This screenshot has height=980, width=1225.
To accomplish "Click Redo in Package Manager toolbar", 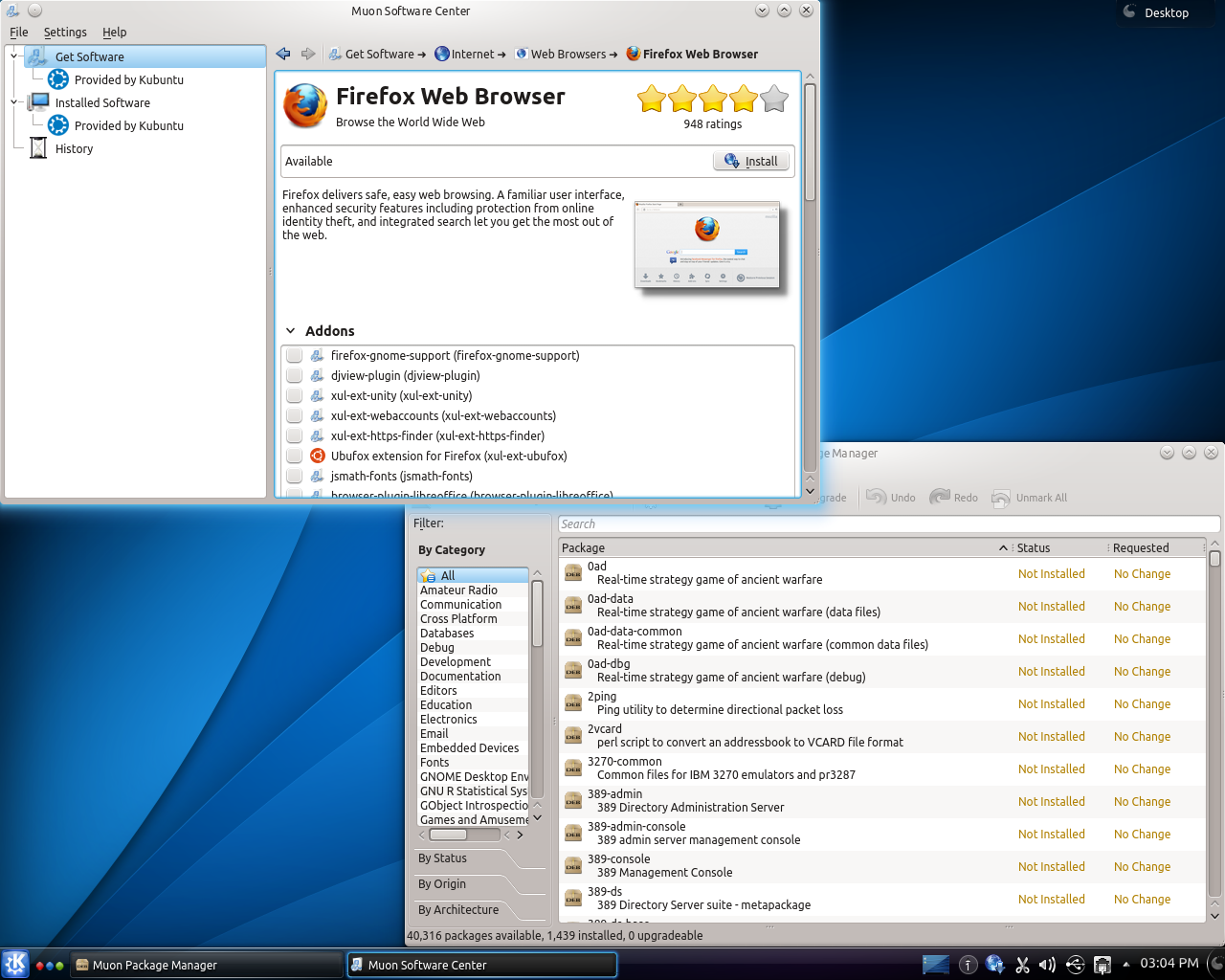I will [954, 498].
